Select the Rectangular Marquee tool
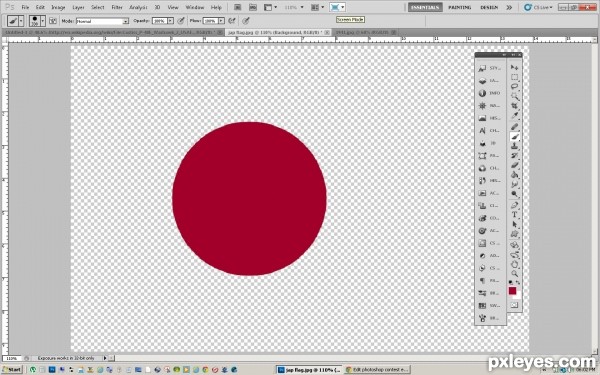Viewport: 600px width, 375px height. [514, 77]
